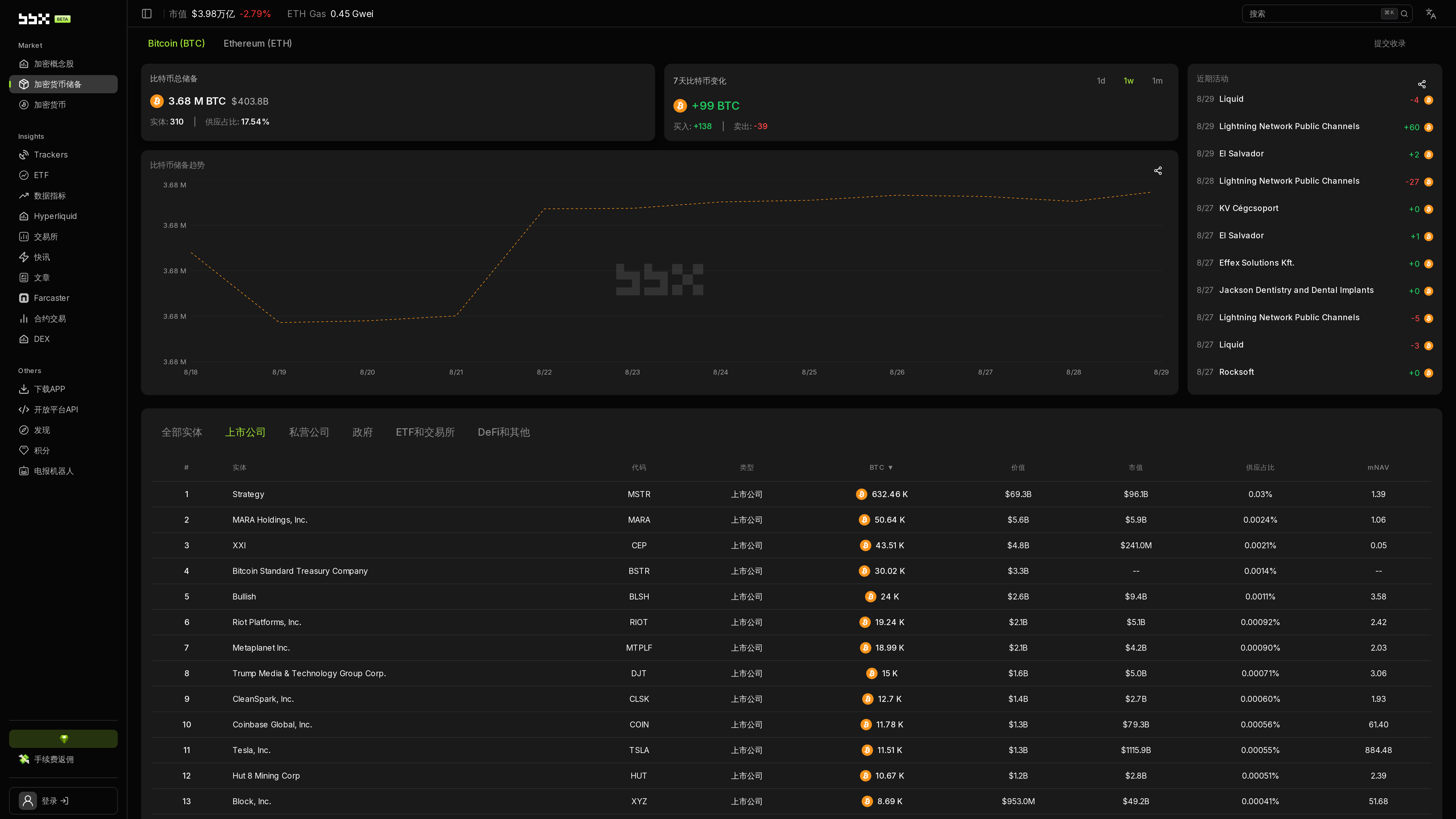Select the DeFi和其他 tab
The height and width of the screenshot is (819, 1456).
coord(504,432)
